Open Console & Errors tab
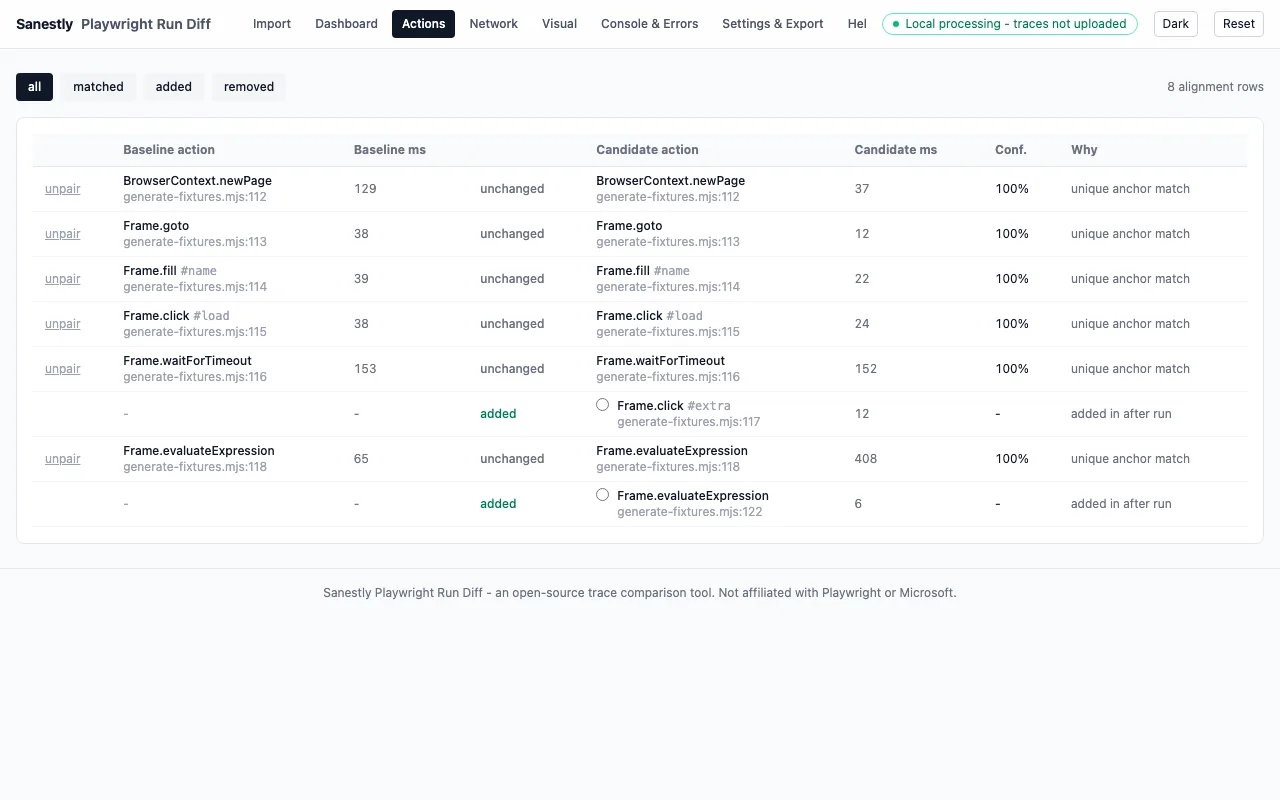1280x800 pixels. coord(650,24)
